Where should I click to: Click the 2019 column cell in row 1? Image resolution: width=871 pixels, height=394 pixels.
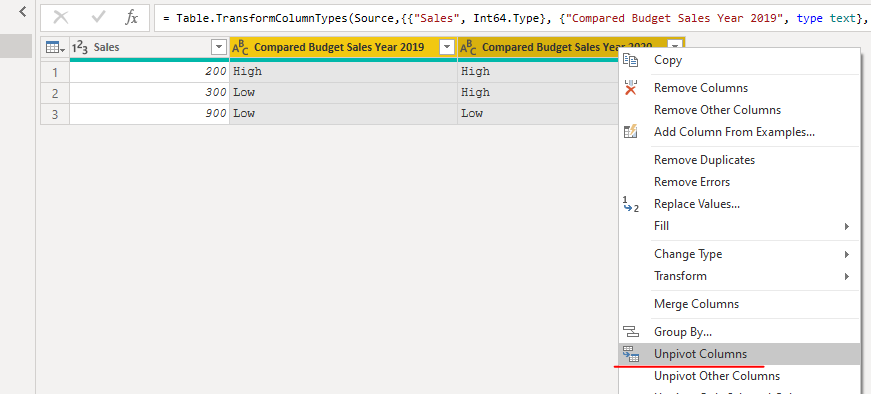pyautogui.click(x=343, y=72)
